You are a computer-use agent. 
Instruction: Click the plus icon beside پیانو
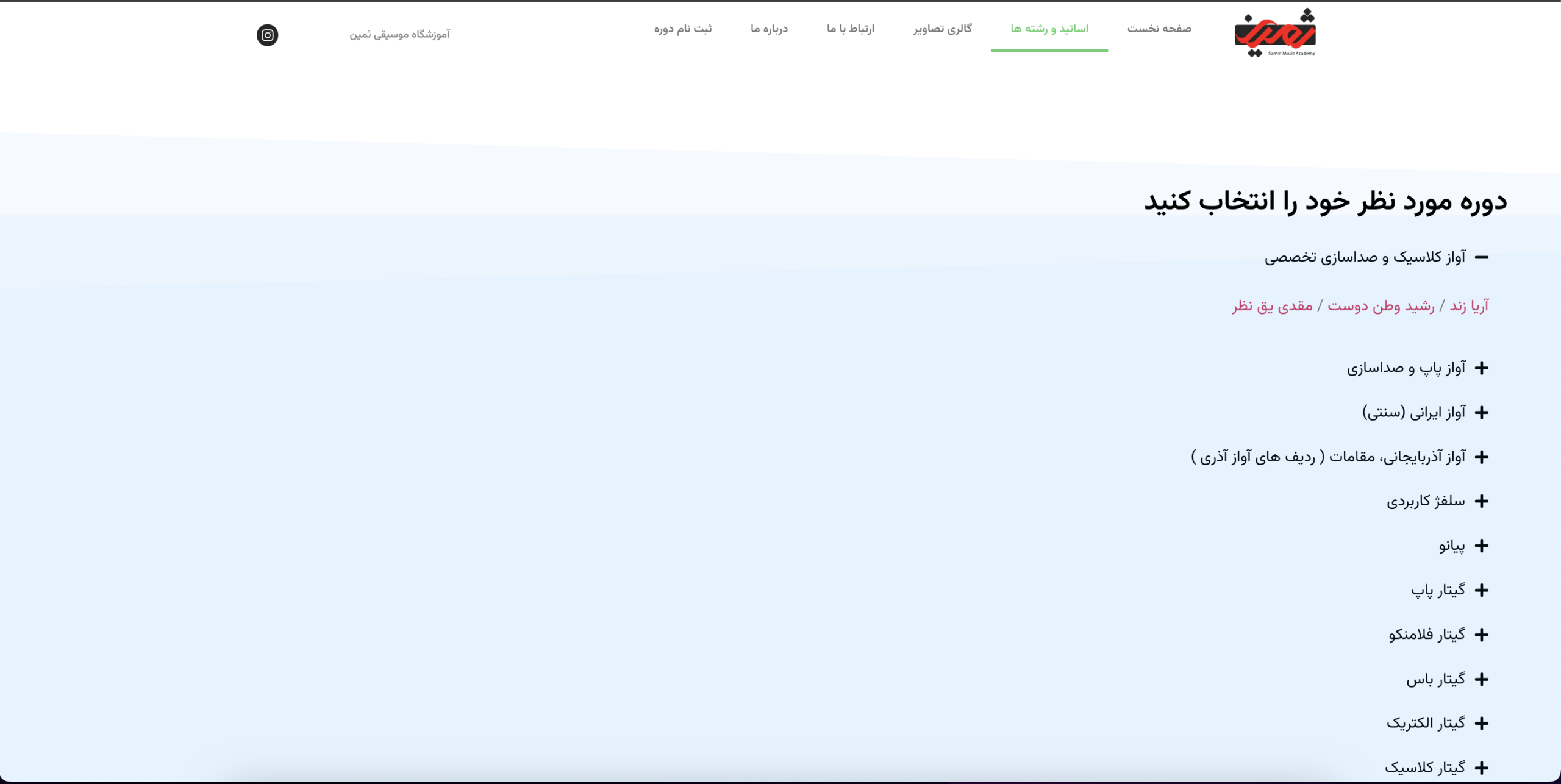point(1482,546)
